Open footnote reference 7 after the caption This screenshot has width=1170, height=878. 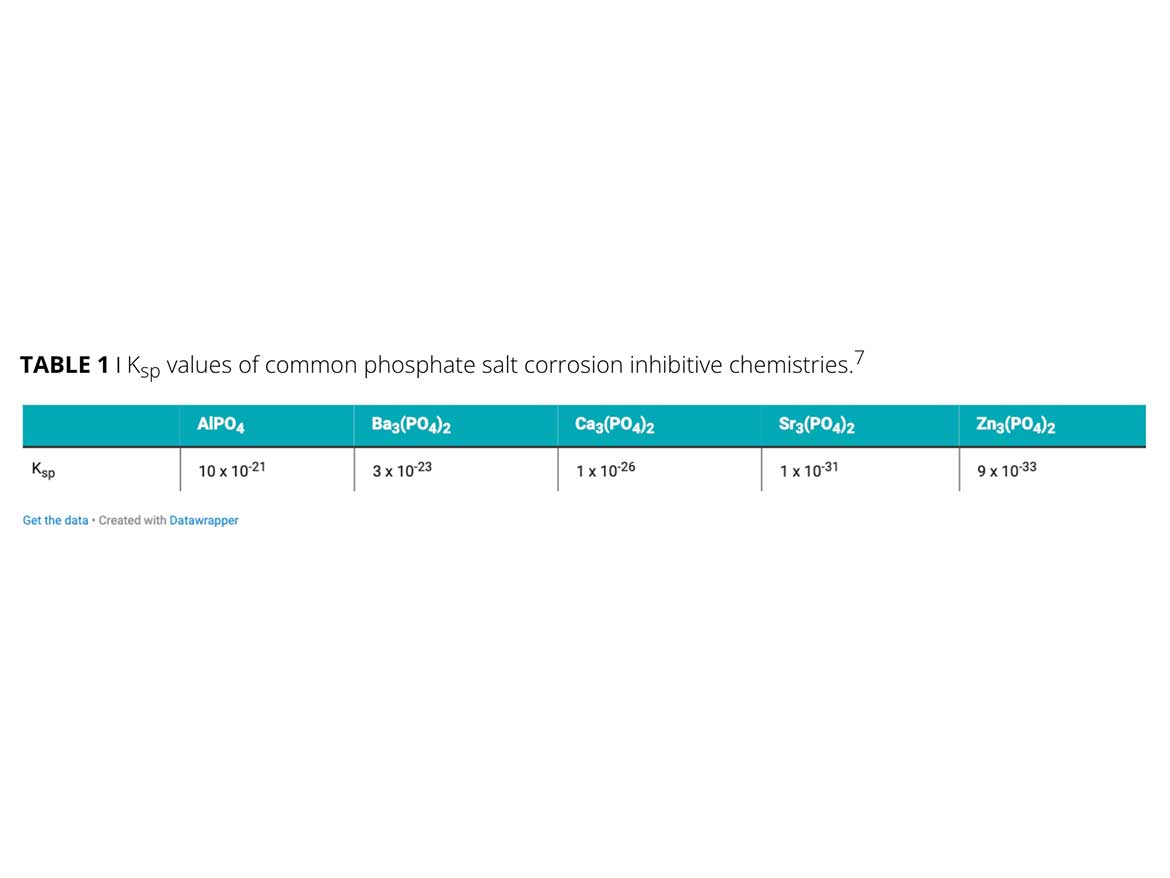point(858,358)
